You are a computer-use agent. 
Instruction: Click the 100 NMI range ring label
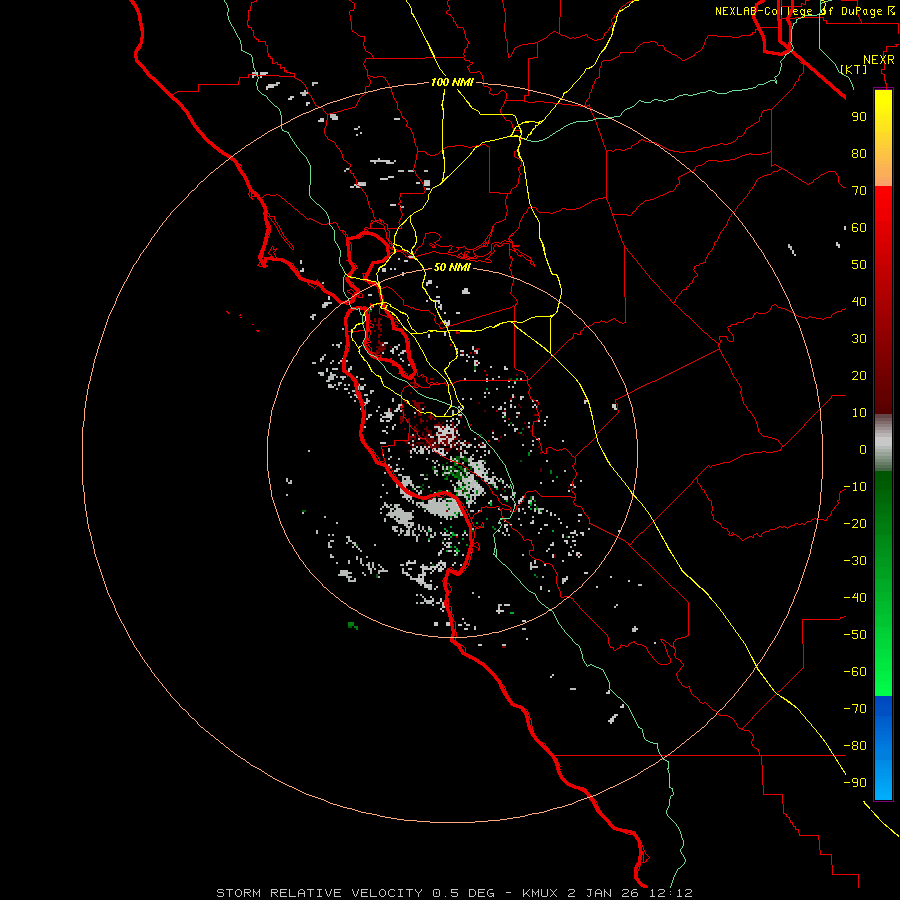[452, 82]
